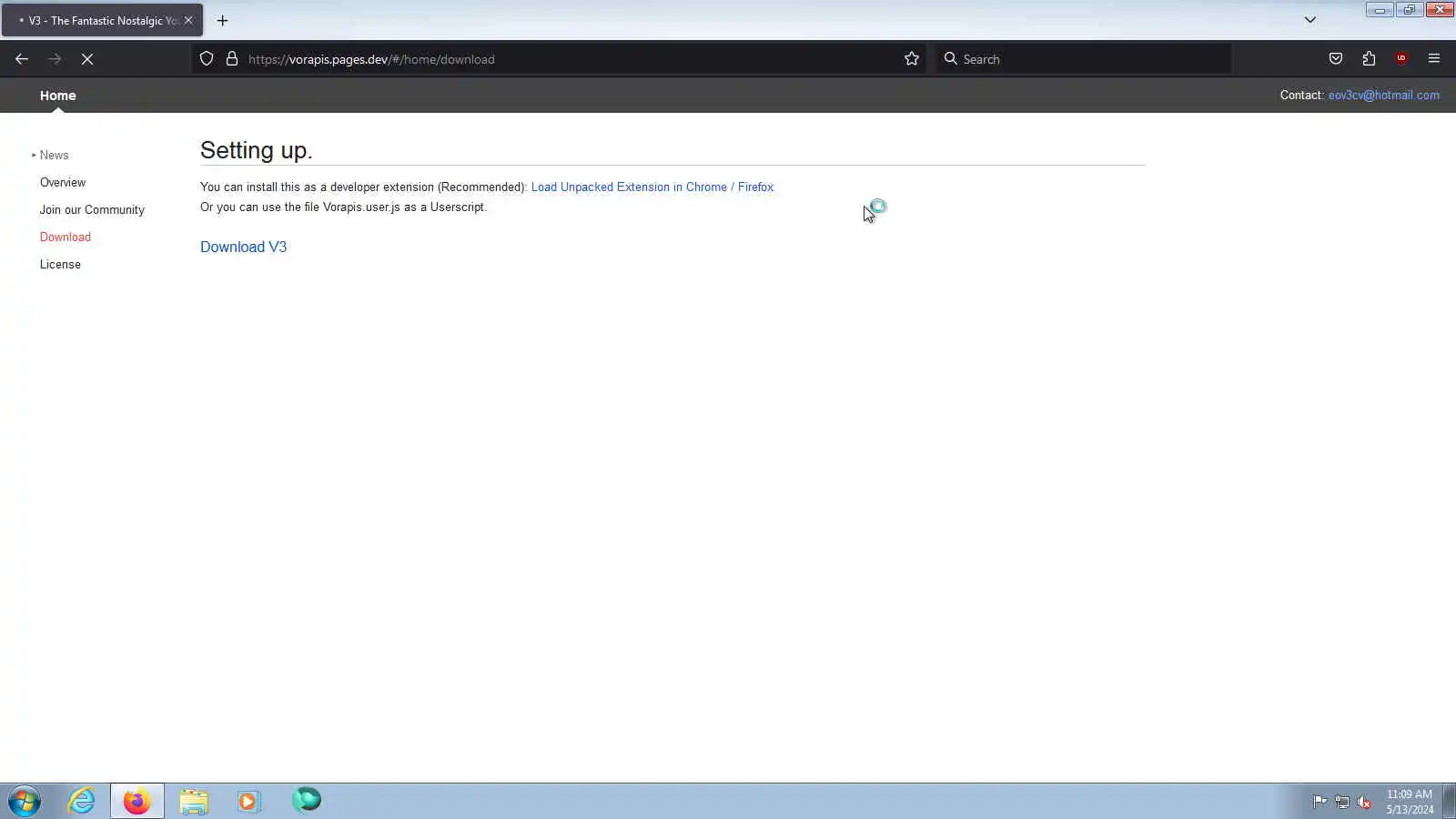Click into the Search box
The width and height of the screenshot is (1456, 819).
point(1083,59)
